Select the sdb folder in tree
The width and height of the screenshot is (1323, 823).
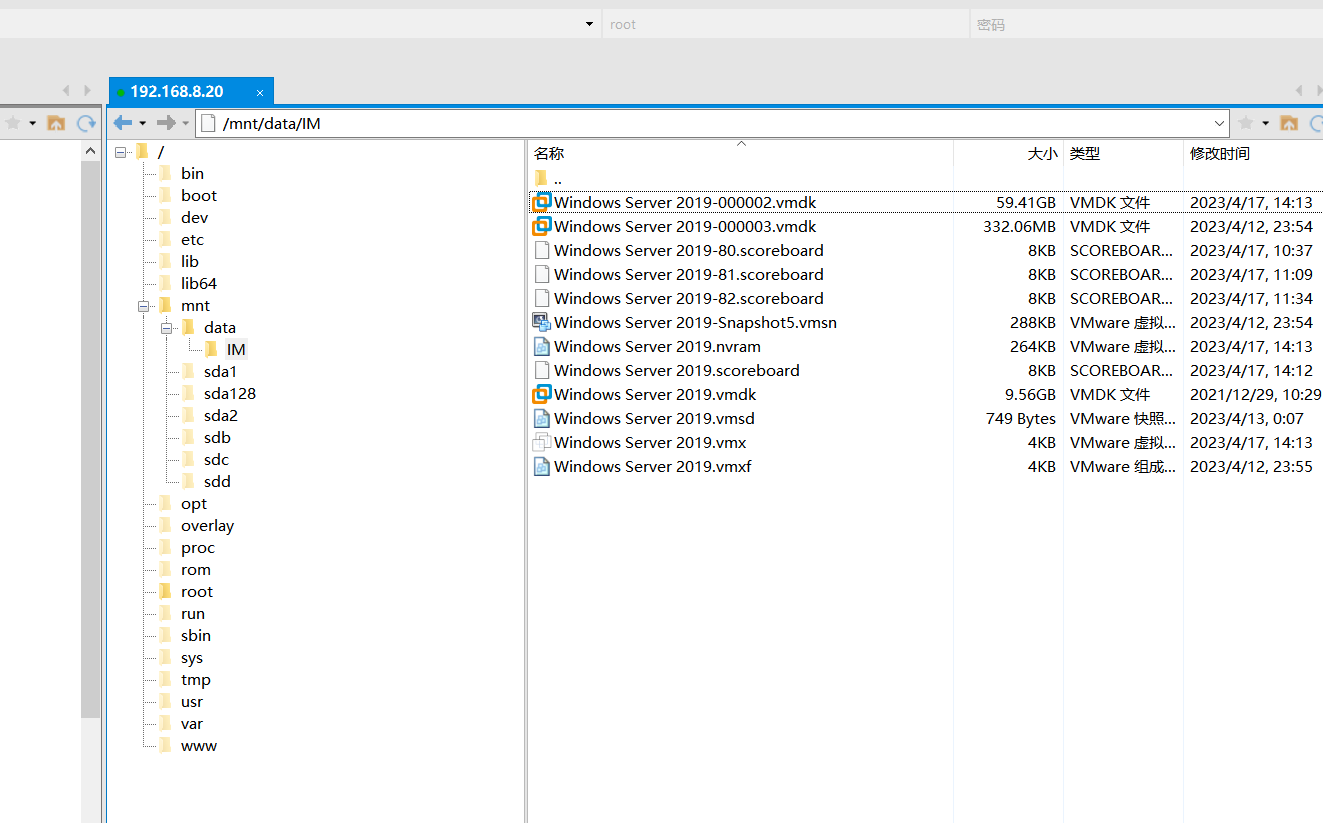click(217, 438)
